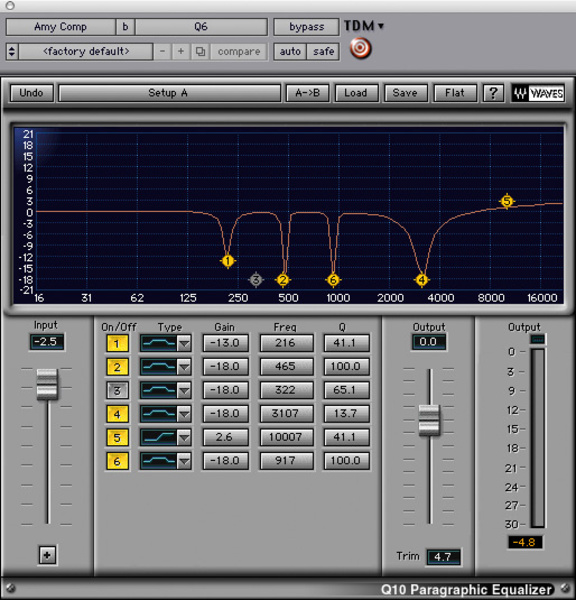Open the factory default preset menu
The width and height of the screenshot is (576, 600).
(x=86, y=51)
